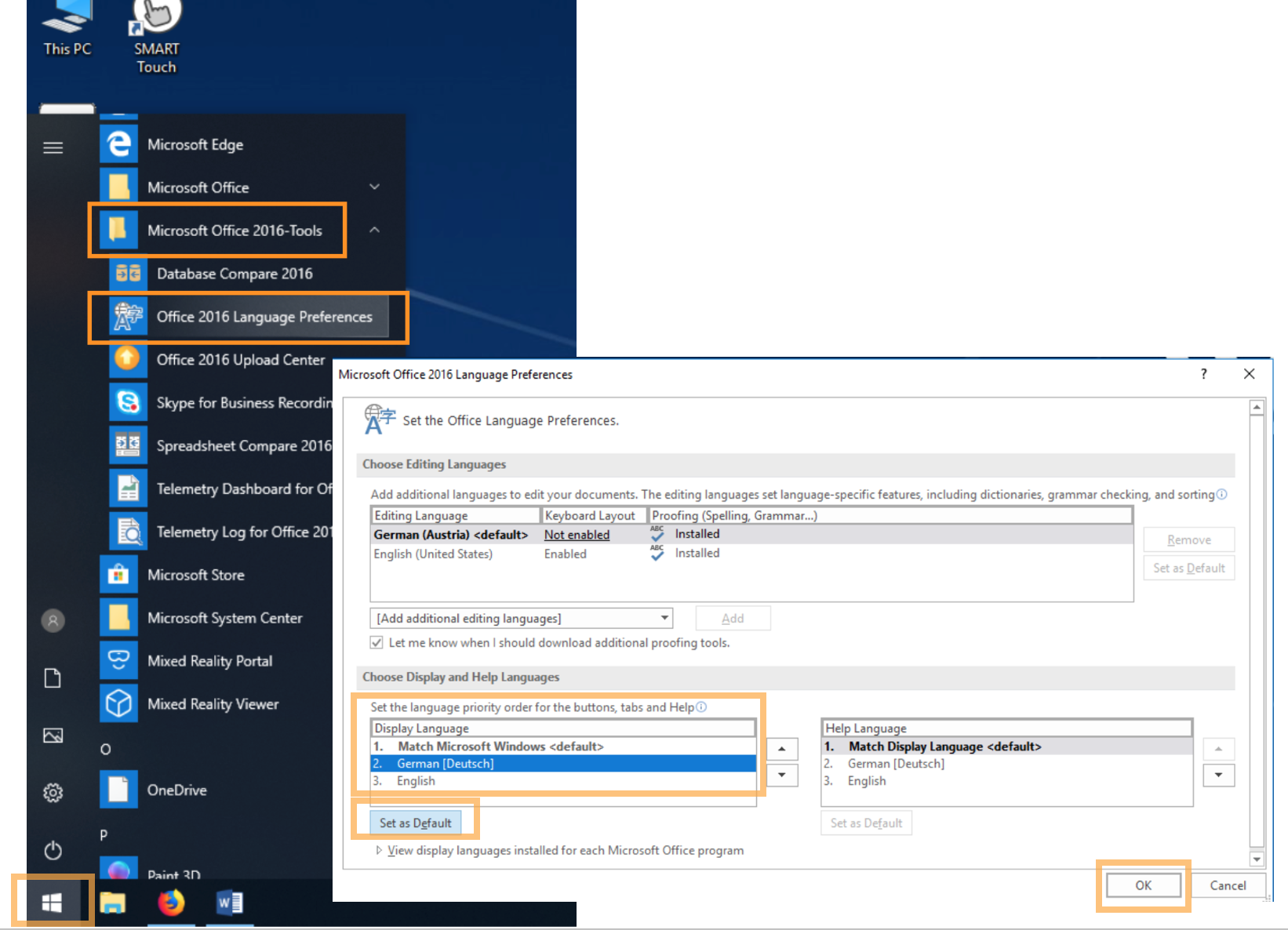
Task: Move help language down with arrow
Action: 1218,776
